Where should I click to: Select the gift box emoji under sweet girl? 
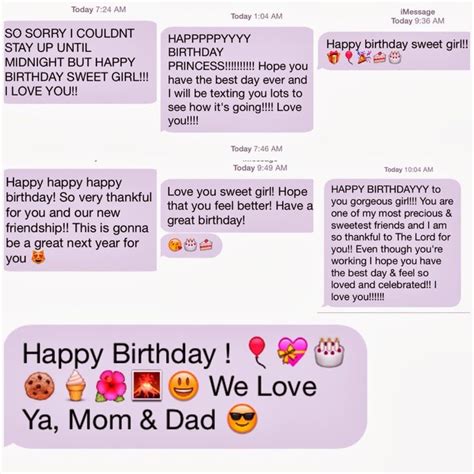pyautogui.click(x=333, y=57)
